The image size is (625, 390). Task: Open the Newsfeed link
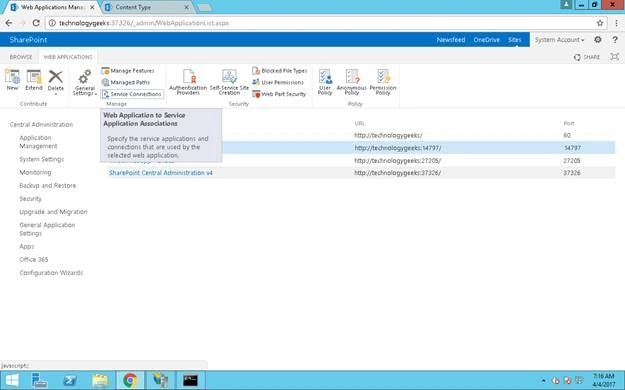(x=451, y=40)
